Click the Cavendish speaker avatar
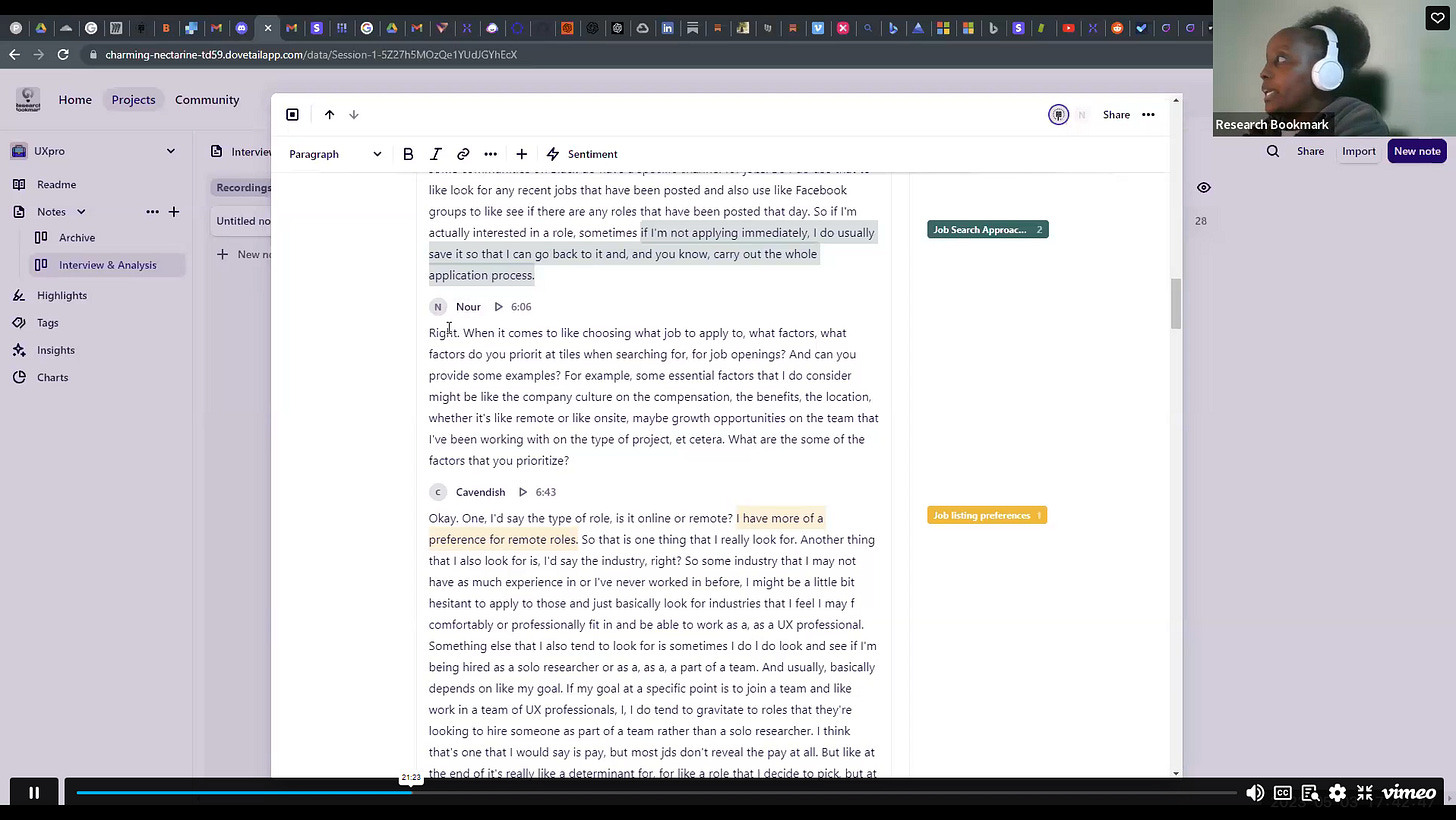This screenshot has width=1456, height=820. [x=437, y=492]
